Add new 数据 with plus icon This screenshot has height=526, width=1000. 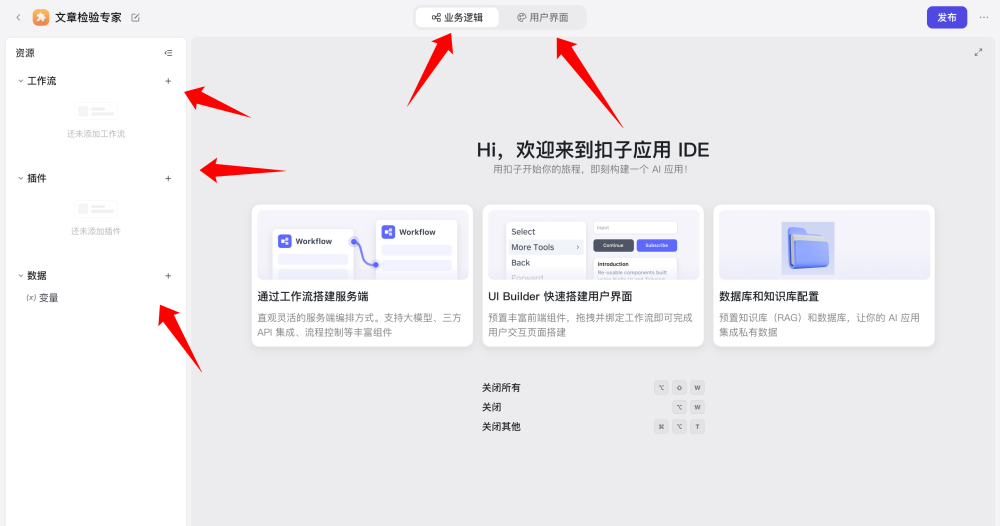[x=168, y=276]
